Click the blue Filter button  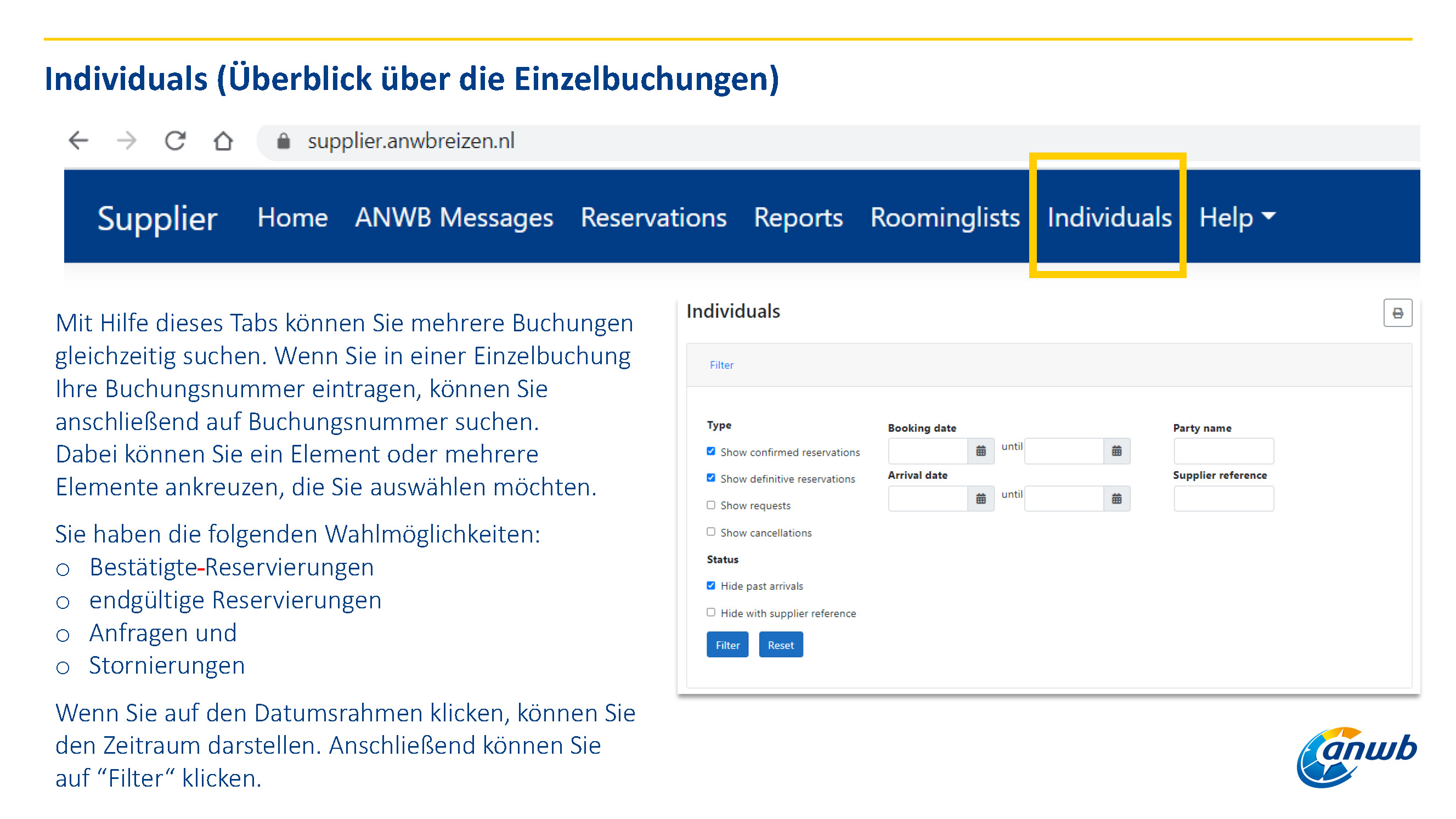click(727, 645)
